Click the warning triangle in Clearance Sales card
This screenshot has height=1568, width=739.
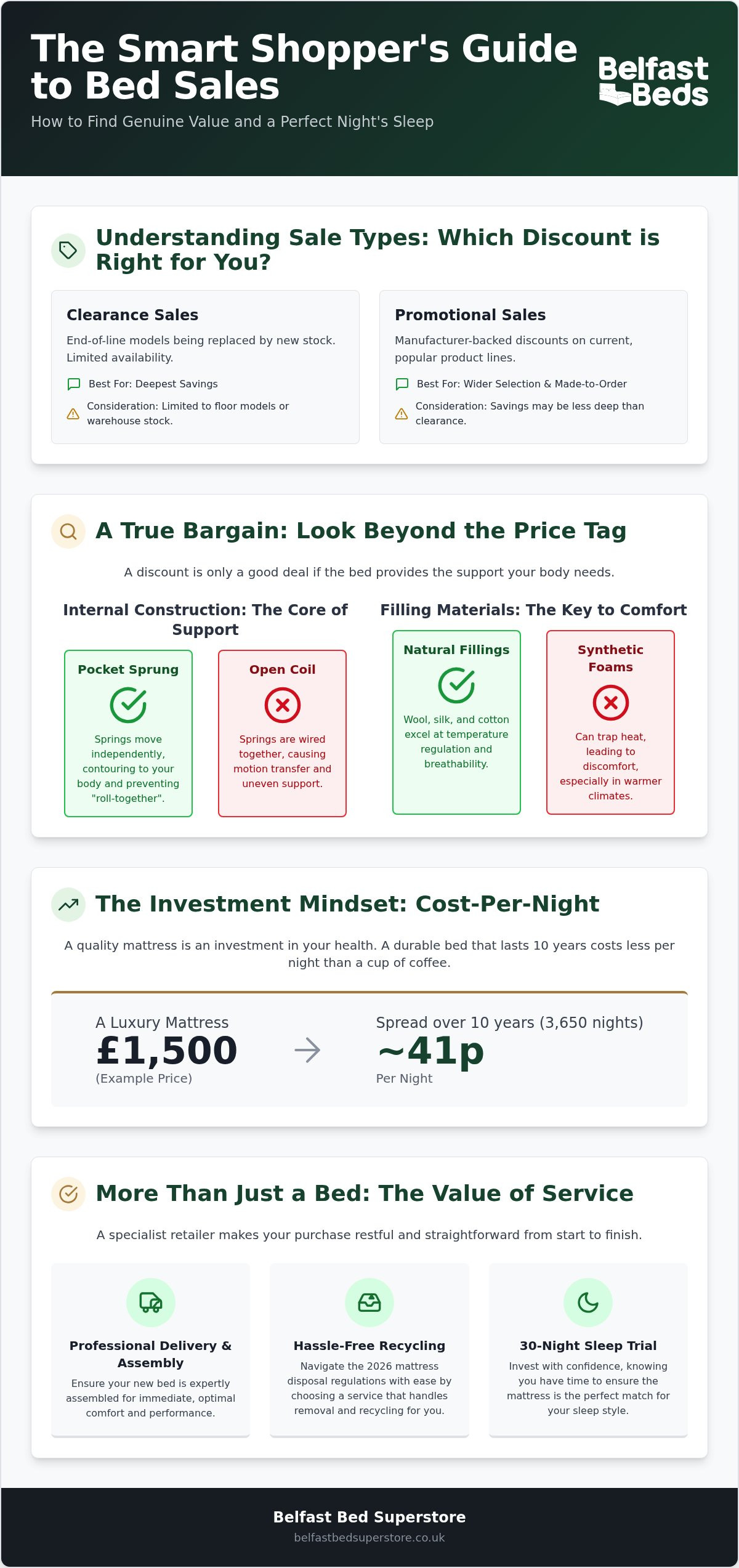[73, 413]
